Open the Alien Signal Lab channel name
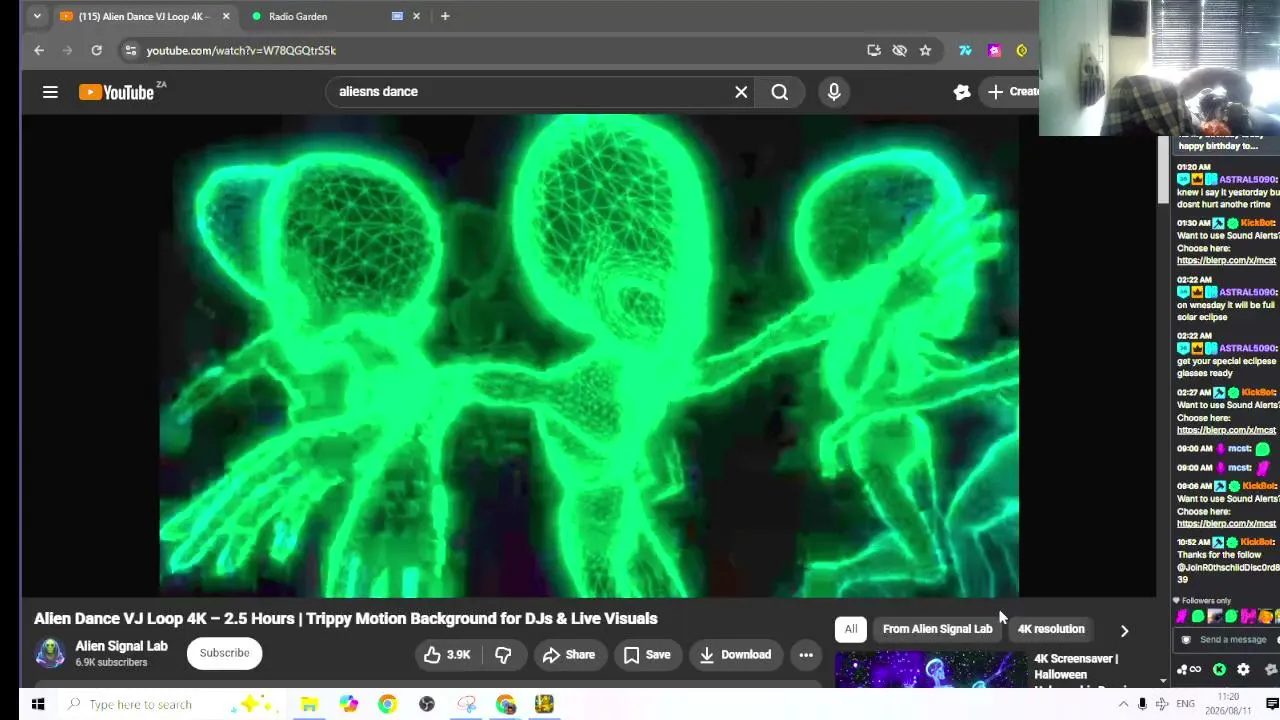Image resolution: width=1280 pixels, height=720 pixels. click(x=122, y=646)
